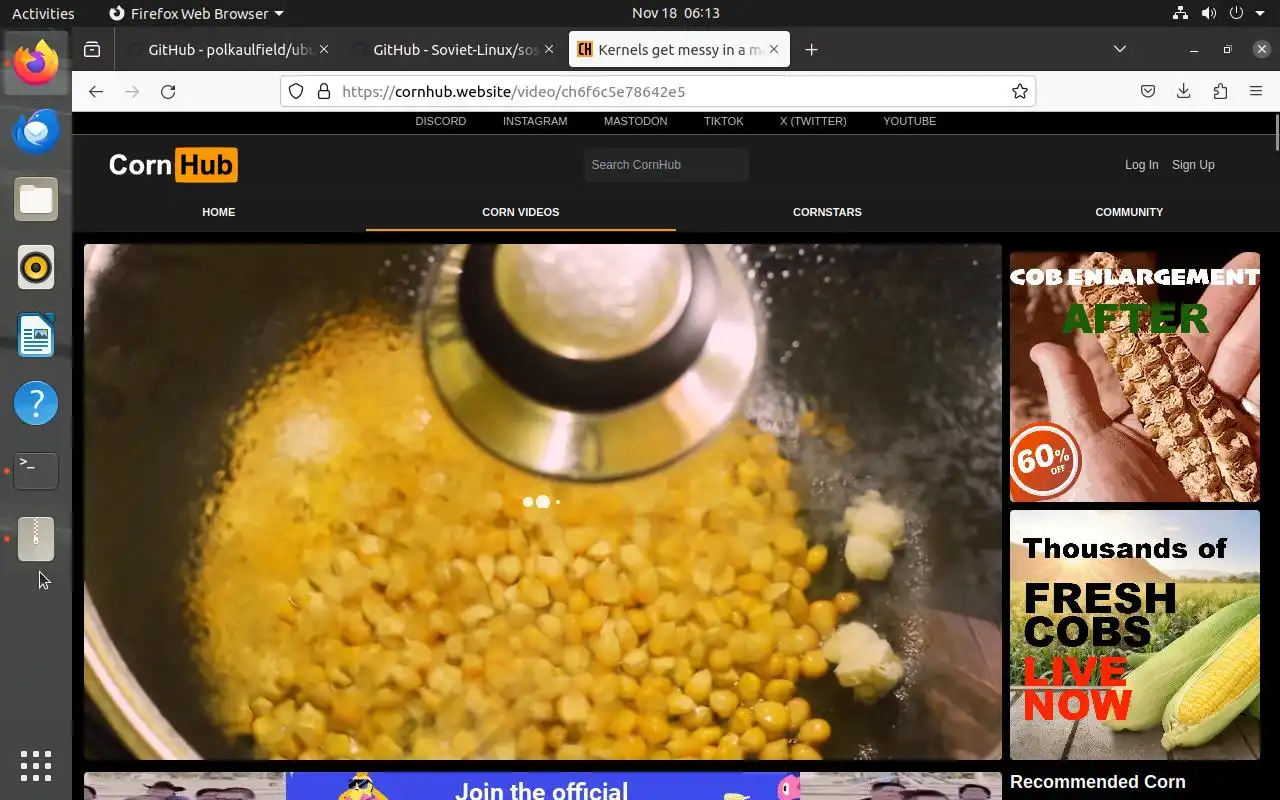The height and width of the screenshot is (800, 1280).
Task: Click the YOUTUBE link
Action: 909,121
